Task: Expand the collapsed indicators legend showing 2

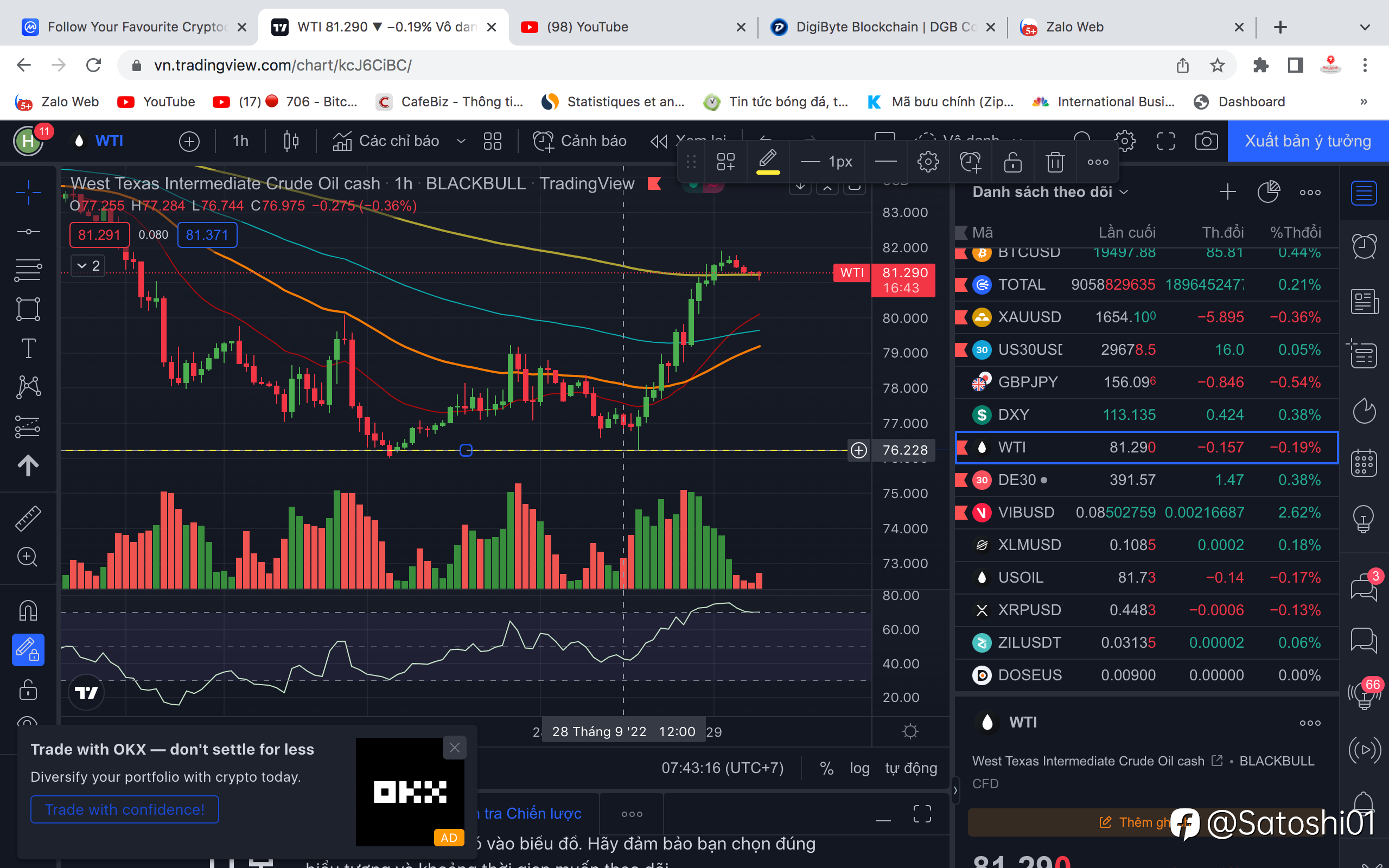Action: tap(88, 266)
